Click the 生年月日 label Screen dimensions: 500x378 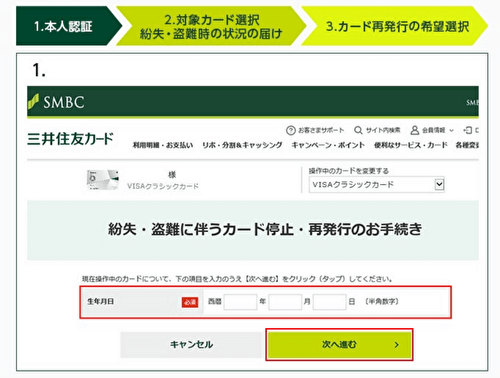tap(101, 301)
